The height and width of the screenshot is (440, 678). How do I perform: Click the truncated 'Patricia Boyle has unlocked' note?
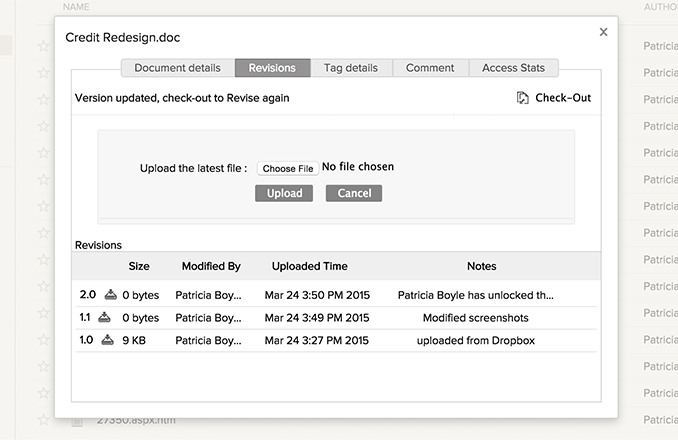click(x=475, y=296)
